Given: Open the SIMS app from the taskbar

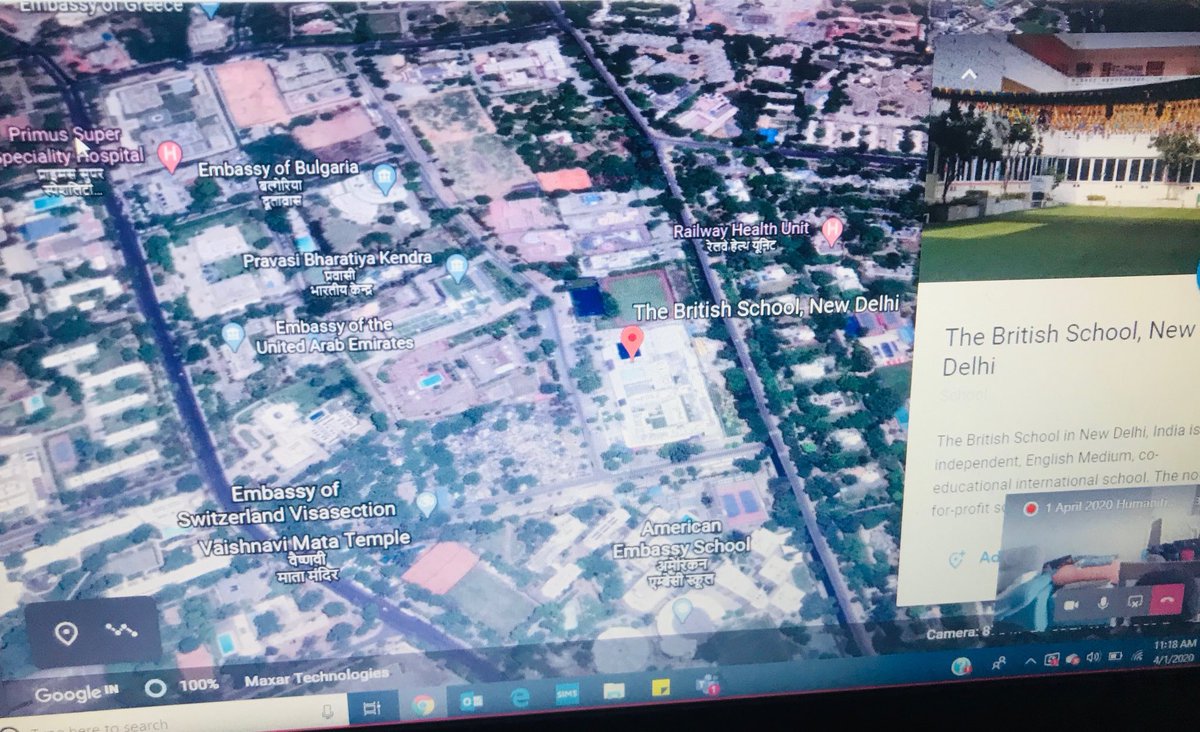Looking at the screenshot, I should click(567, 695).
